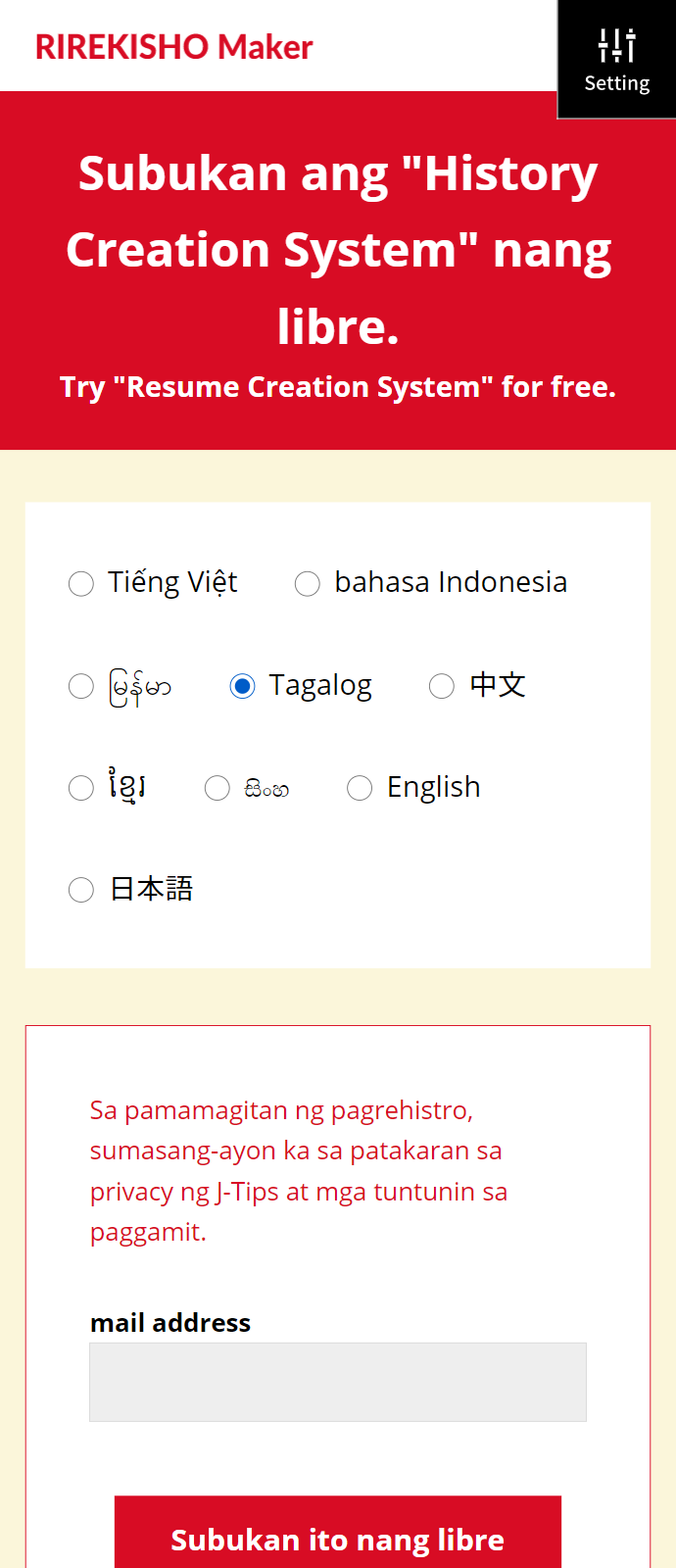Viewport: 676px width, 1568px height.
Task: Focus the mail address input field
Action: point(338,1382)
